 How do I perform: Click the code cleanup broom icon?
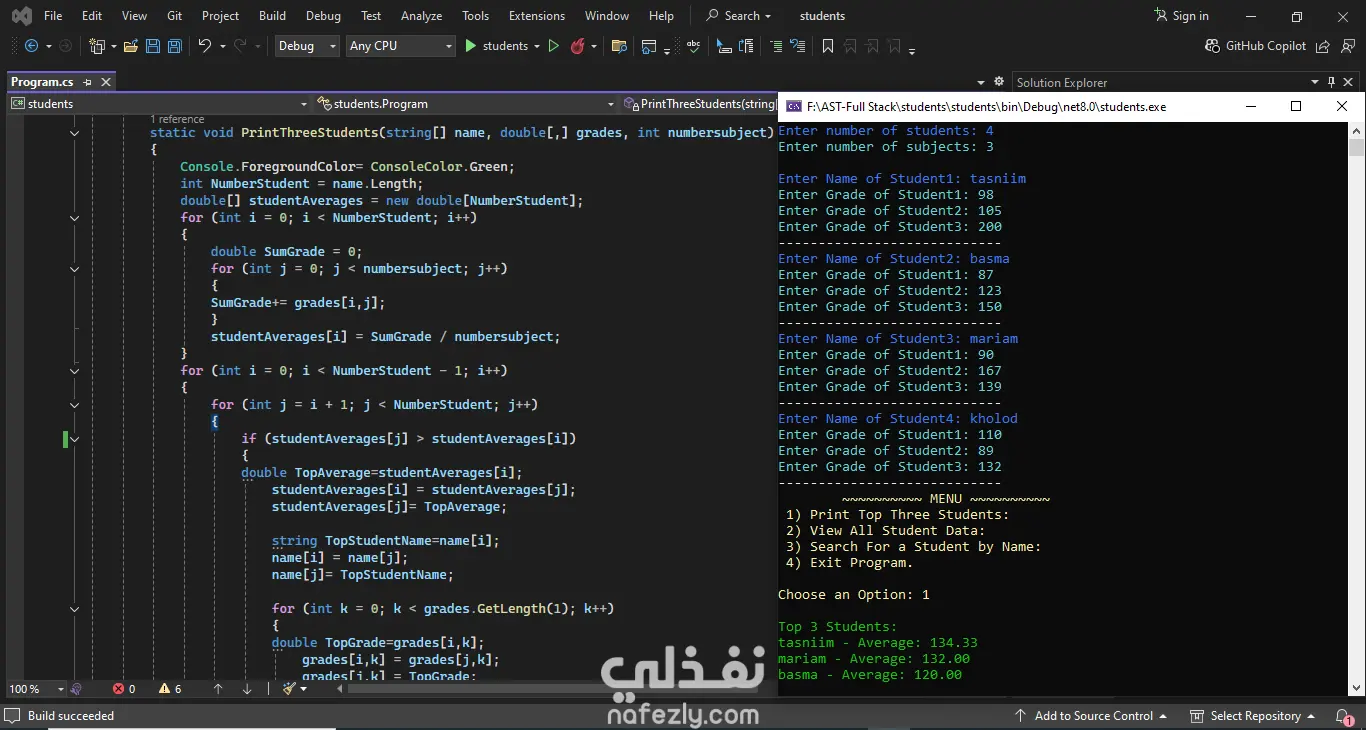coord(290,689)
